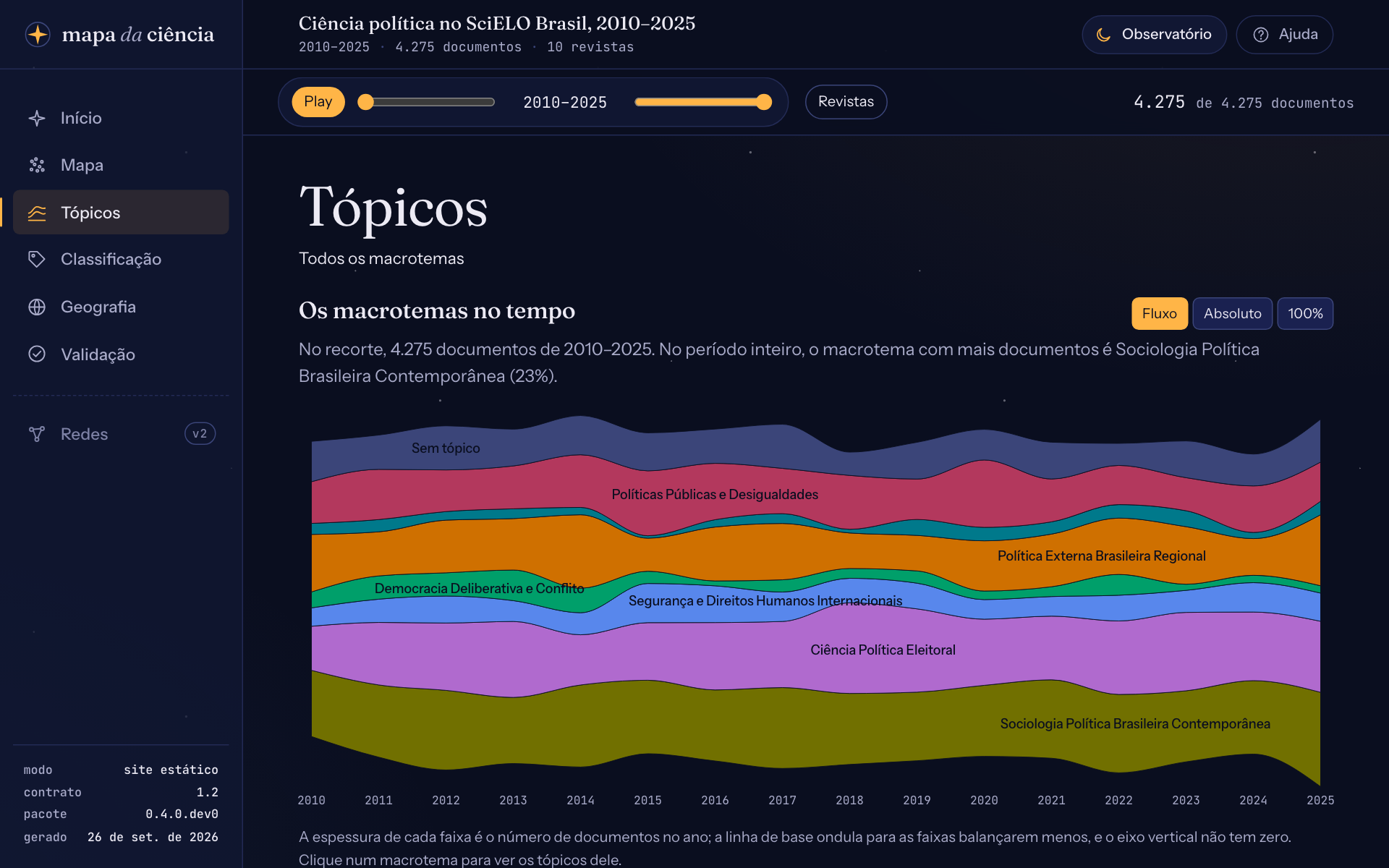Click the question mark icon next to Ajuda
The width and height of the screenshot is (1389, 868).
[1261, 35]
